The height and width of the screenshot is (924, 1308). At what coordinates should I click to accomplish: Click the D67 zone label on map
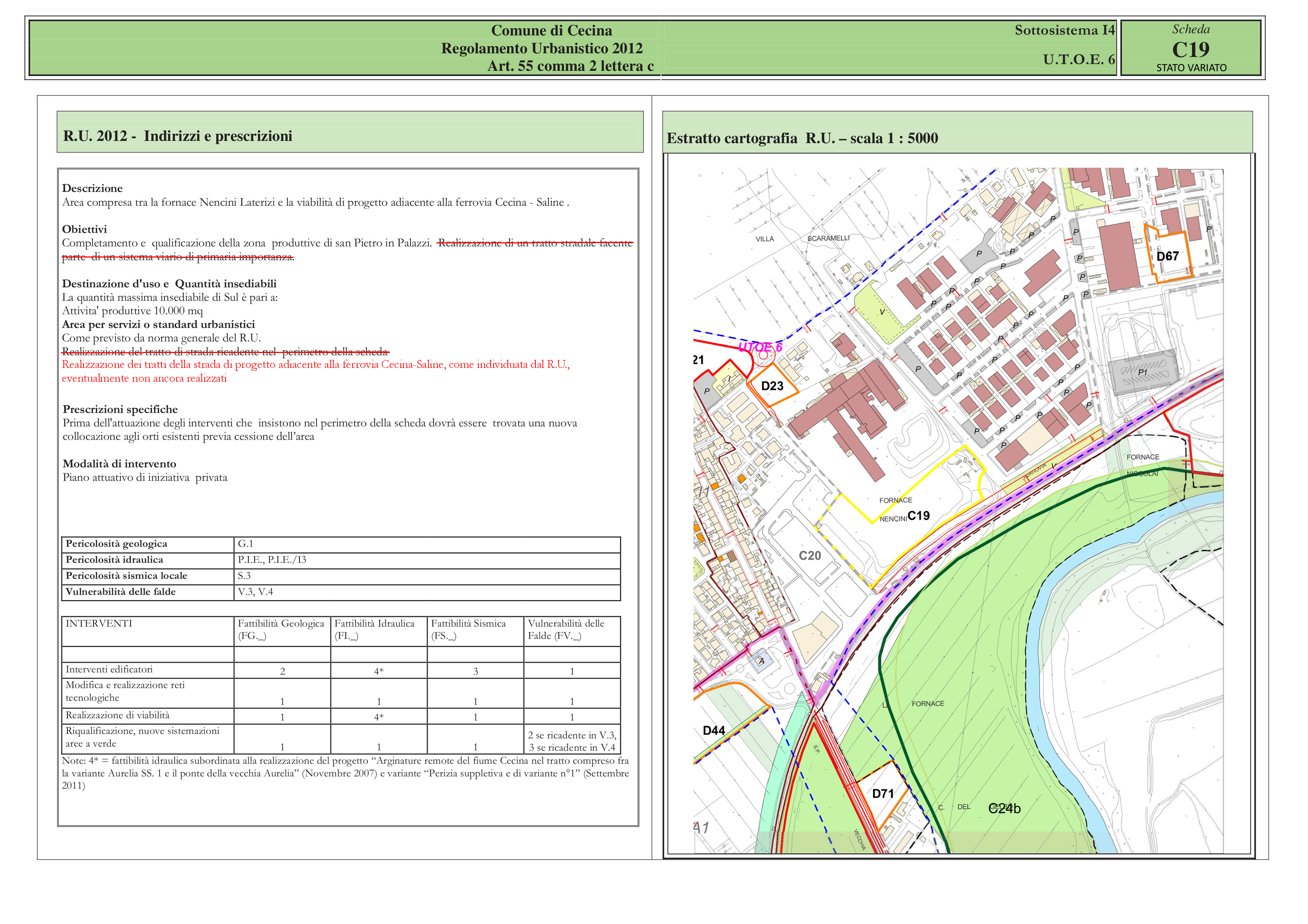tap(1167, 256)
